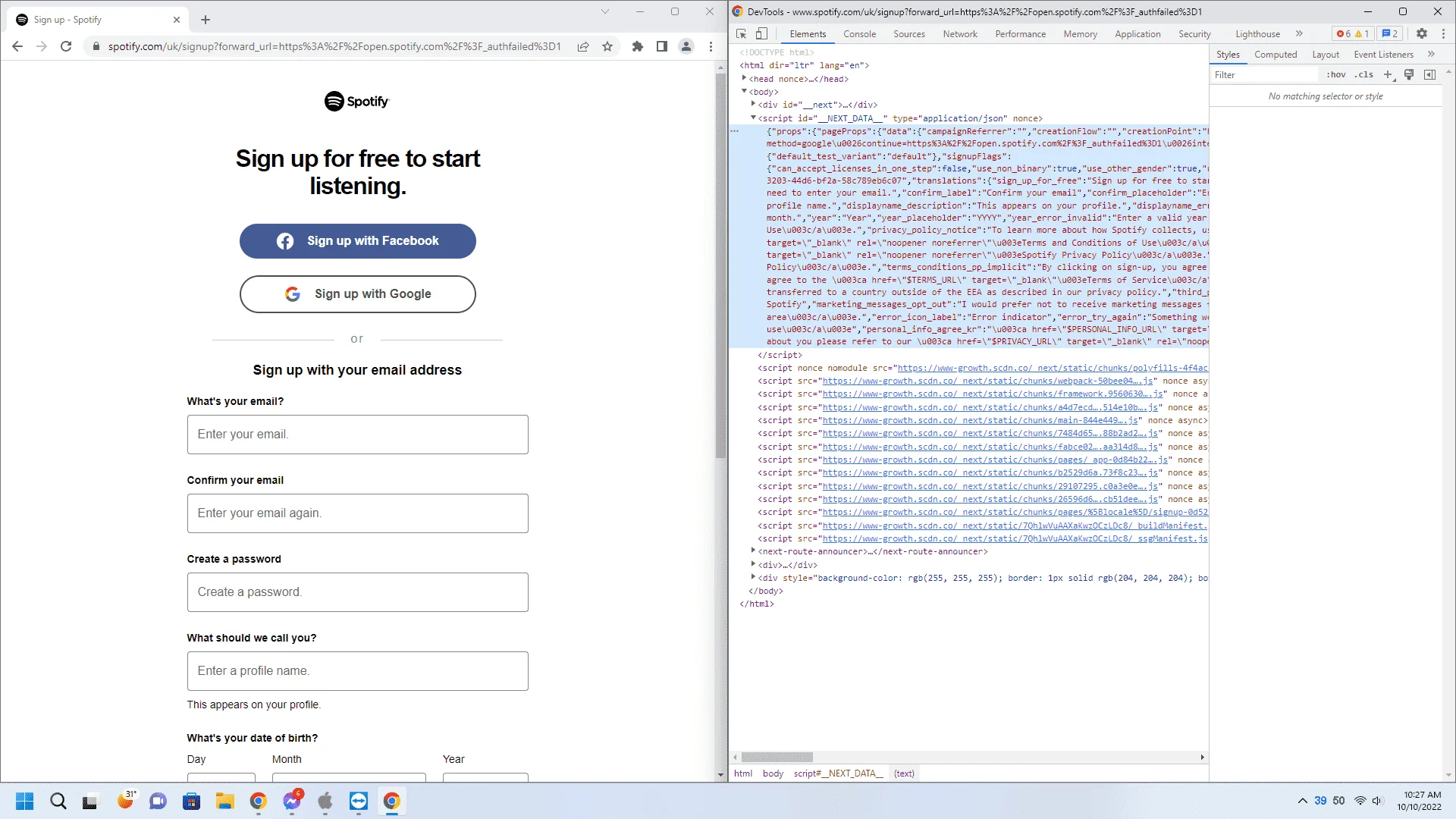Go back with the browser back arrow
1456x819 pixels.
tap(17, 46)
